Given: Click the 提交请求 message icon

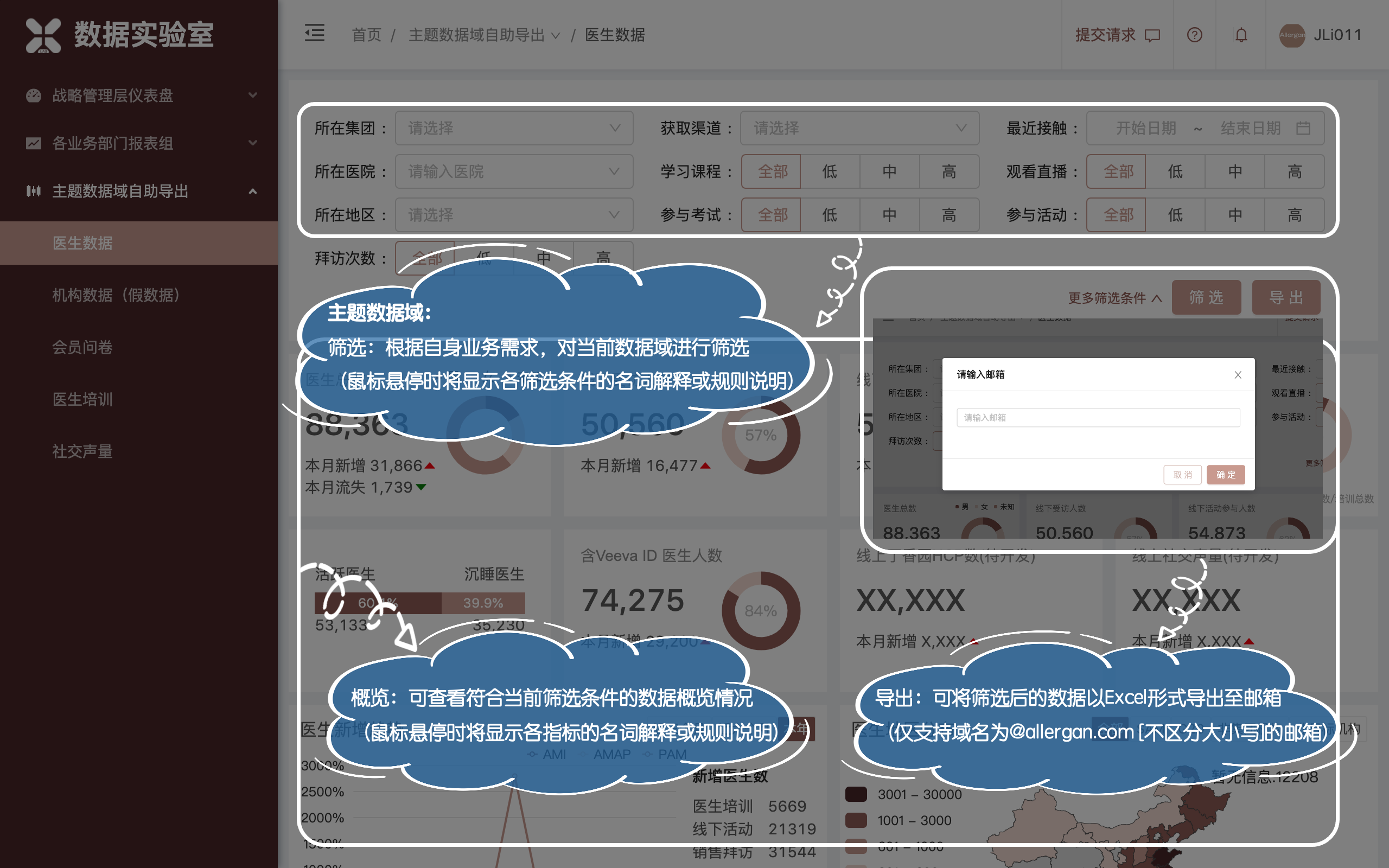Looking at the screenshot, I should [x=1152, y=36].
